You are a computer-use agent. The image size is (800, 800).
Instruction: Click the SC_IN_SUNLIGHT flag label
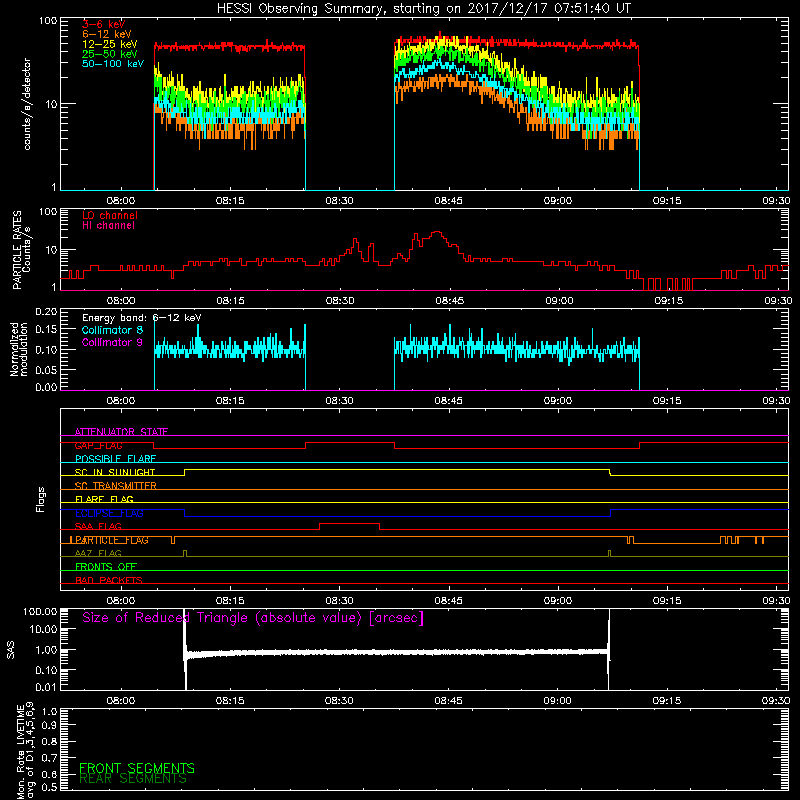click(115, 472)
